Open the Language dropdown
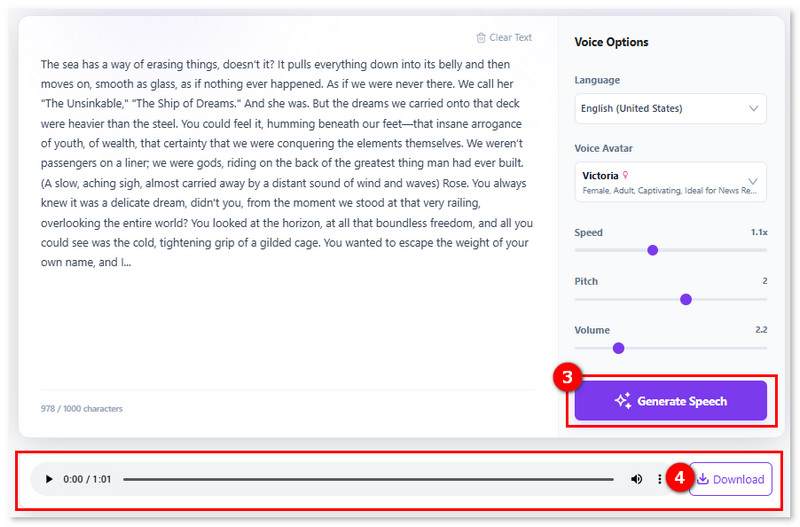Image resolution: width=800 pixels, height=527 pixels. 670,109
